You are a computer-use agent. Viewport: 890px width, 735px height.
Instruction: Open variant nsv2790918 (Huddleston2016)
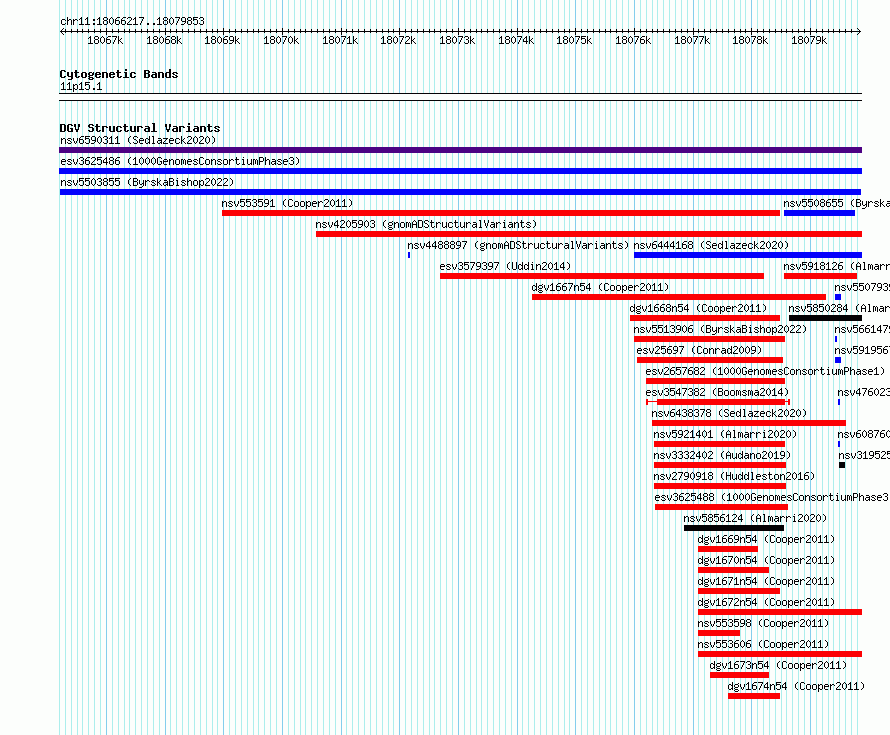click(x=734, y=476)
